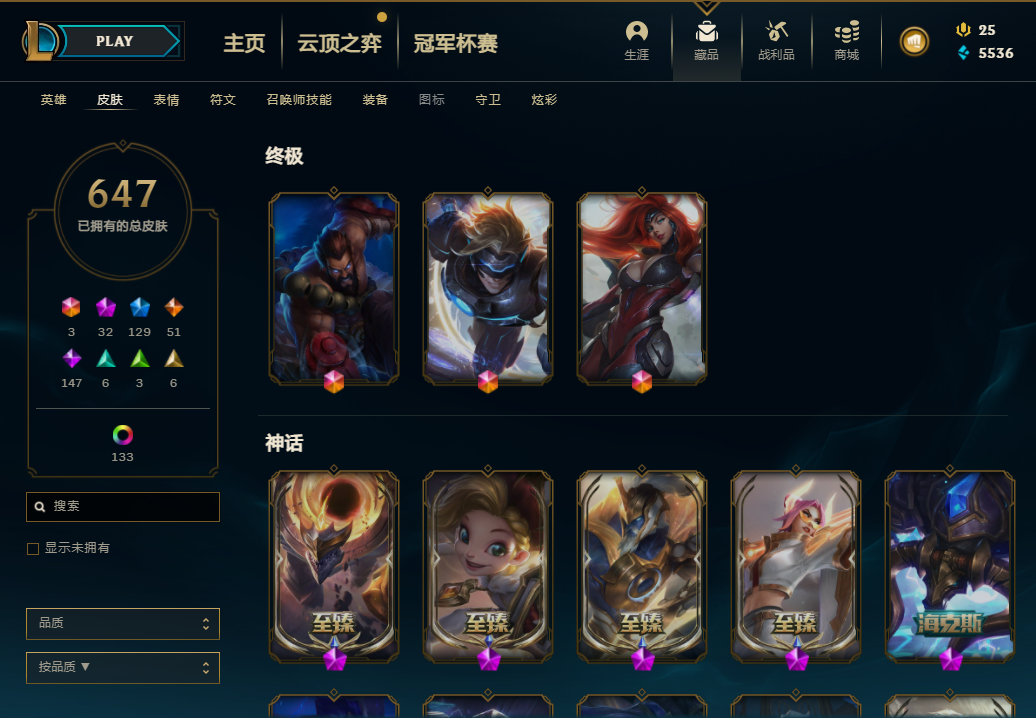Click the 搜索 search field

click(x=123, y=507)
